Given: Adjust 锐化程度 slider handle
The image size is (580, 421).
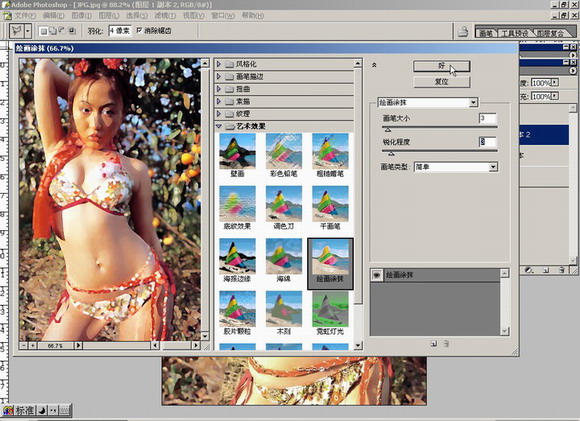Looking at the screenshot, I should click(x=391, y=154).
